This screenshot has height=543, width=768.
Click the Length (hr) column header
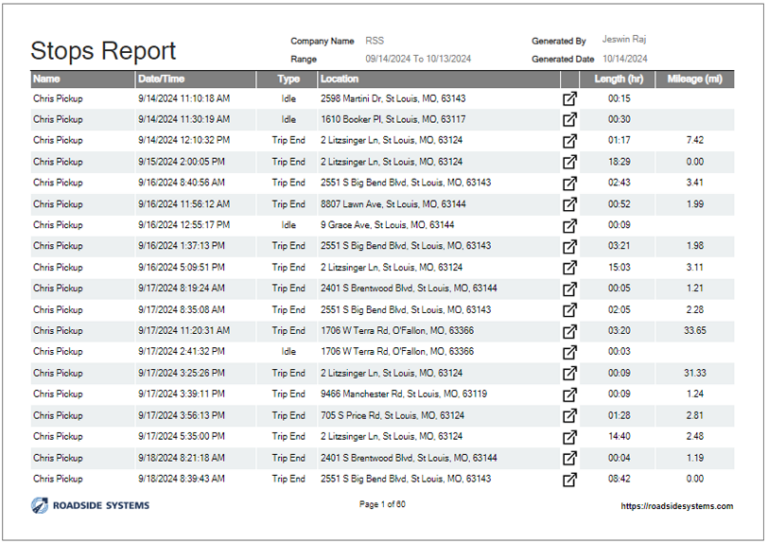(x=619, y=79)
